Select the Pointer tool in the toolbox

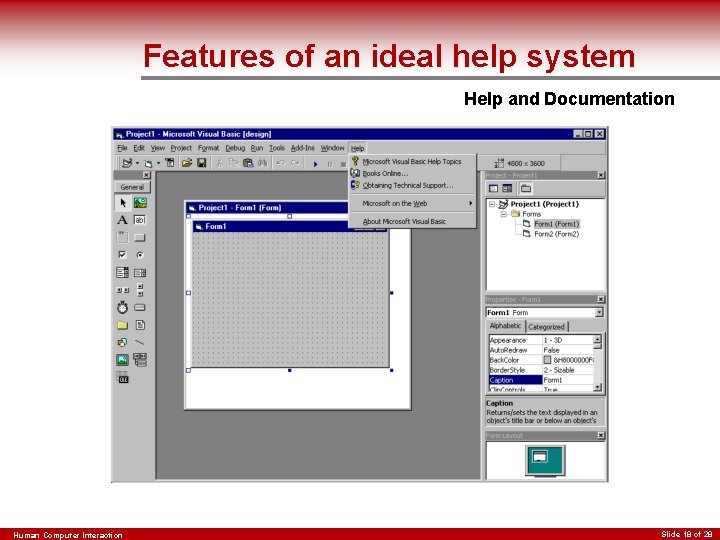point(123,202)
